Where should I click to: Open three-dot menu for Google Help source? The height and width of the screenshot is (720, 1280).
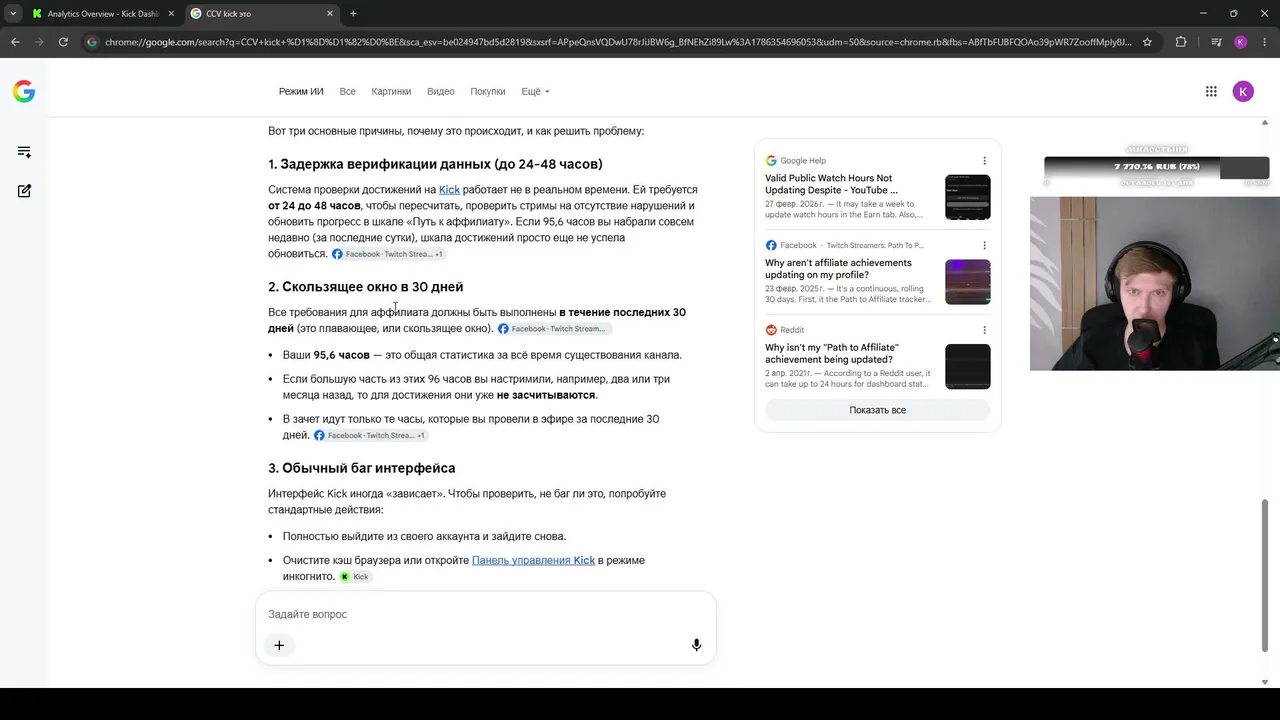[984, 160]
